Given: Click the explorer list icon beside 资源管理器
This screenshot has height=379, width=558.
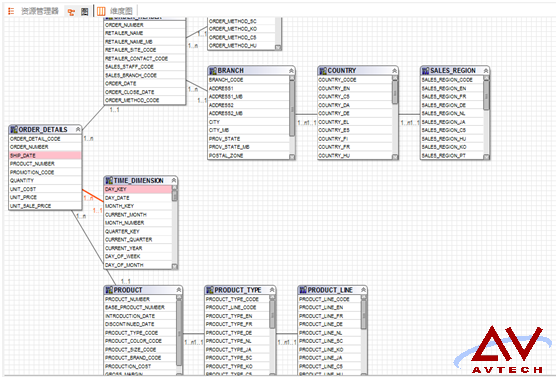Looking at the screenshot, I should click(11, 11).
